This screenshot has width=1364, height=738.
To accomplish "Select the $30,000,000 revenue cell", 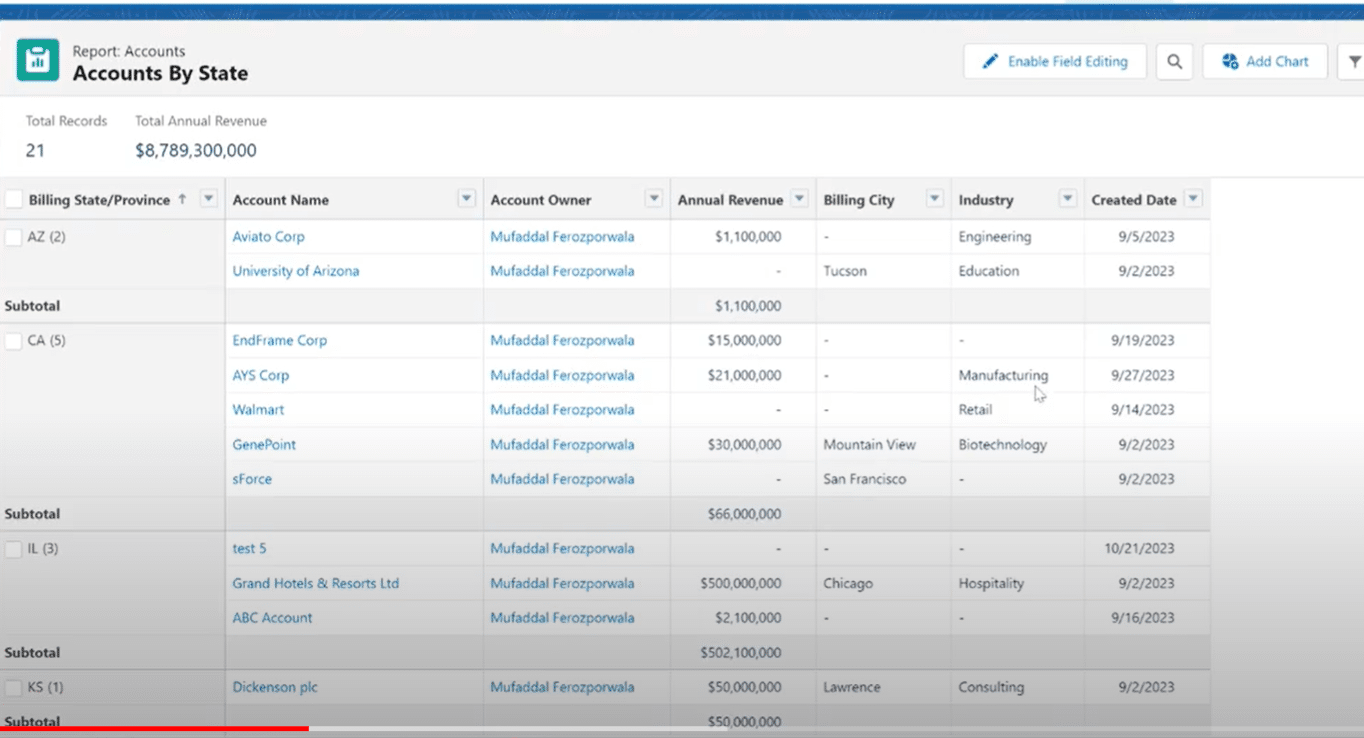I will tap(743, 444).
